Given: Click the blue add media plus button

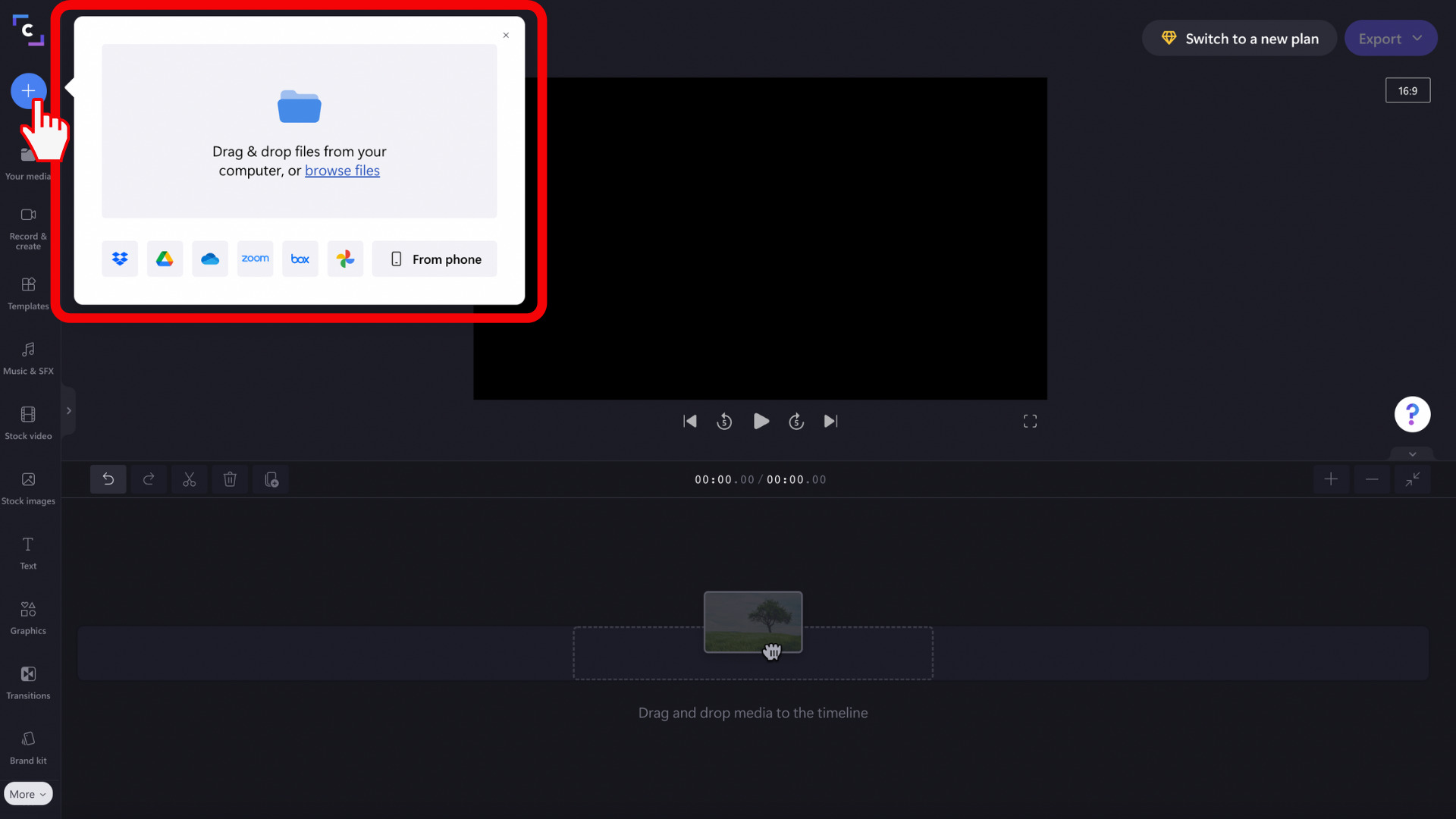Looking at the screenshot, I should (x=27, y=90).
